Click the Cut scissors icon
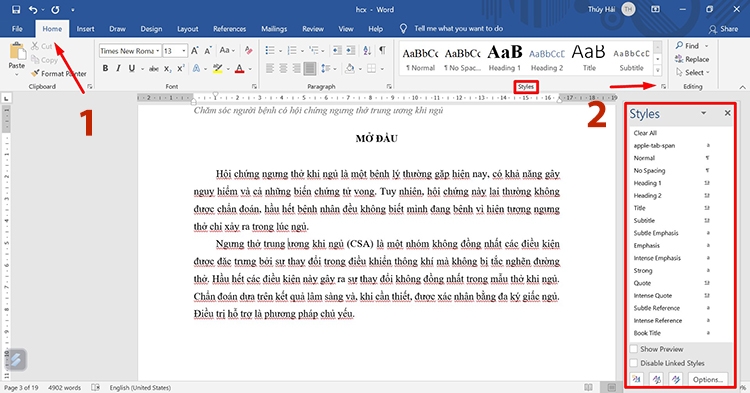Image resolution: width=750 pixels, height=393 pixels. pos(35,46)
